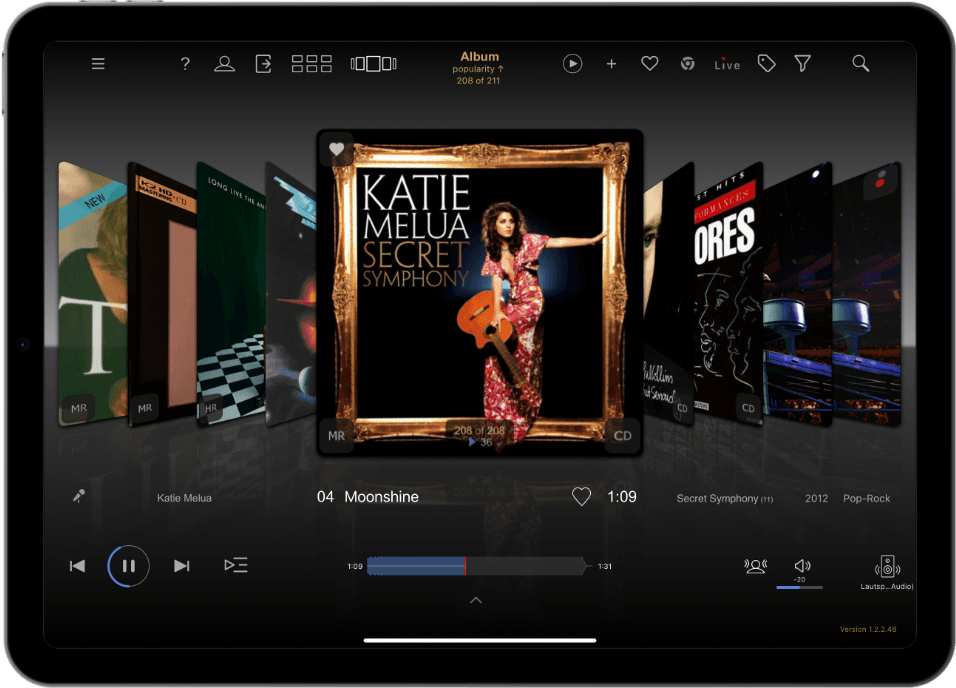Change the Album popularity sort header
Screen dimensions: 956x688
pyautogui.click(x=479, y=68)
